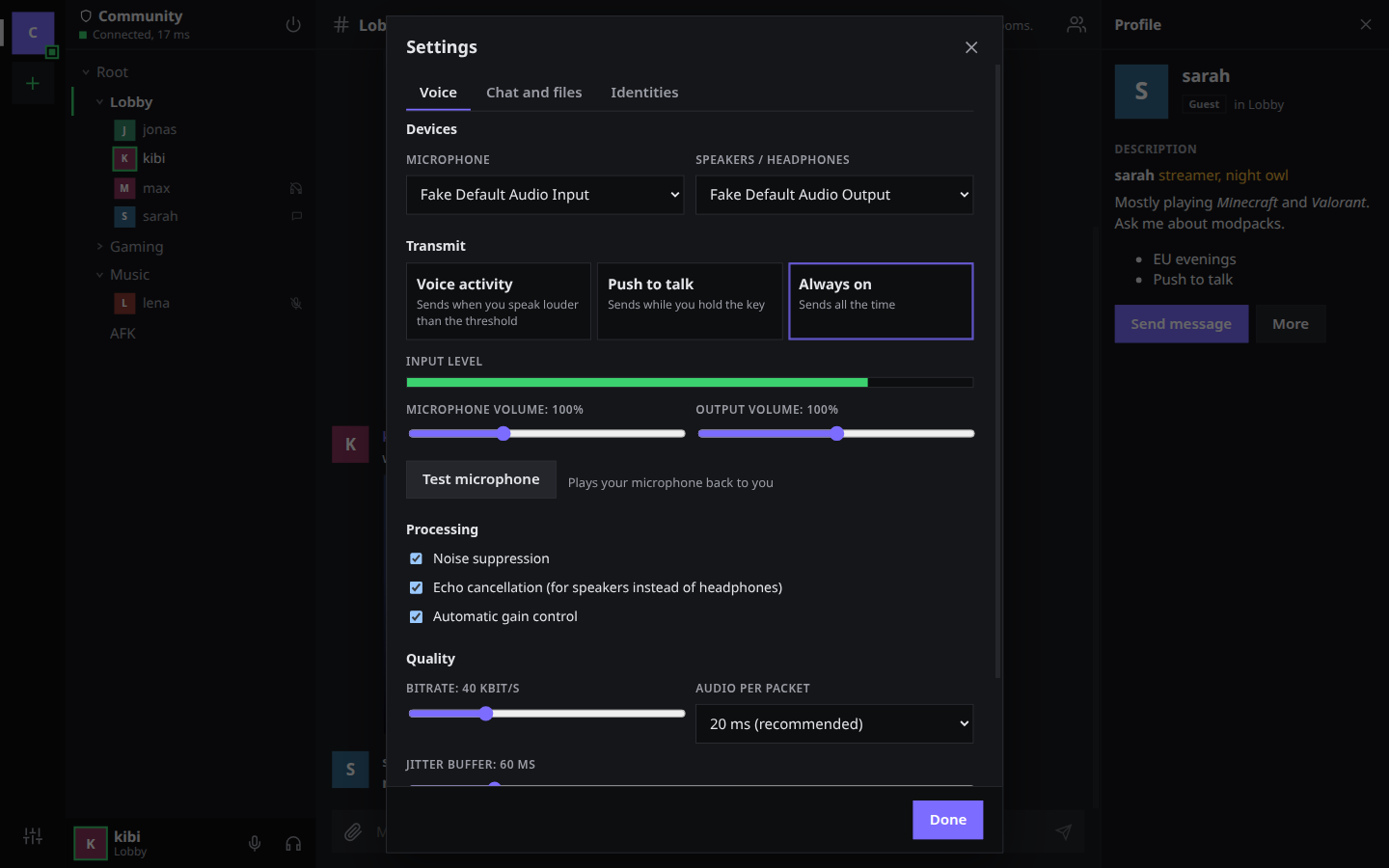Open the Microphone device dropdown
This screenshot has height=868, width=1389.
pyautogui.click(x=545, y=195)
